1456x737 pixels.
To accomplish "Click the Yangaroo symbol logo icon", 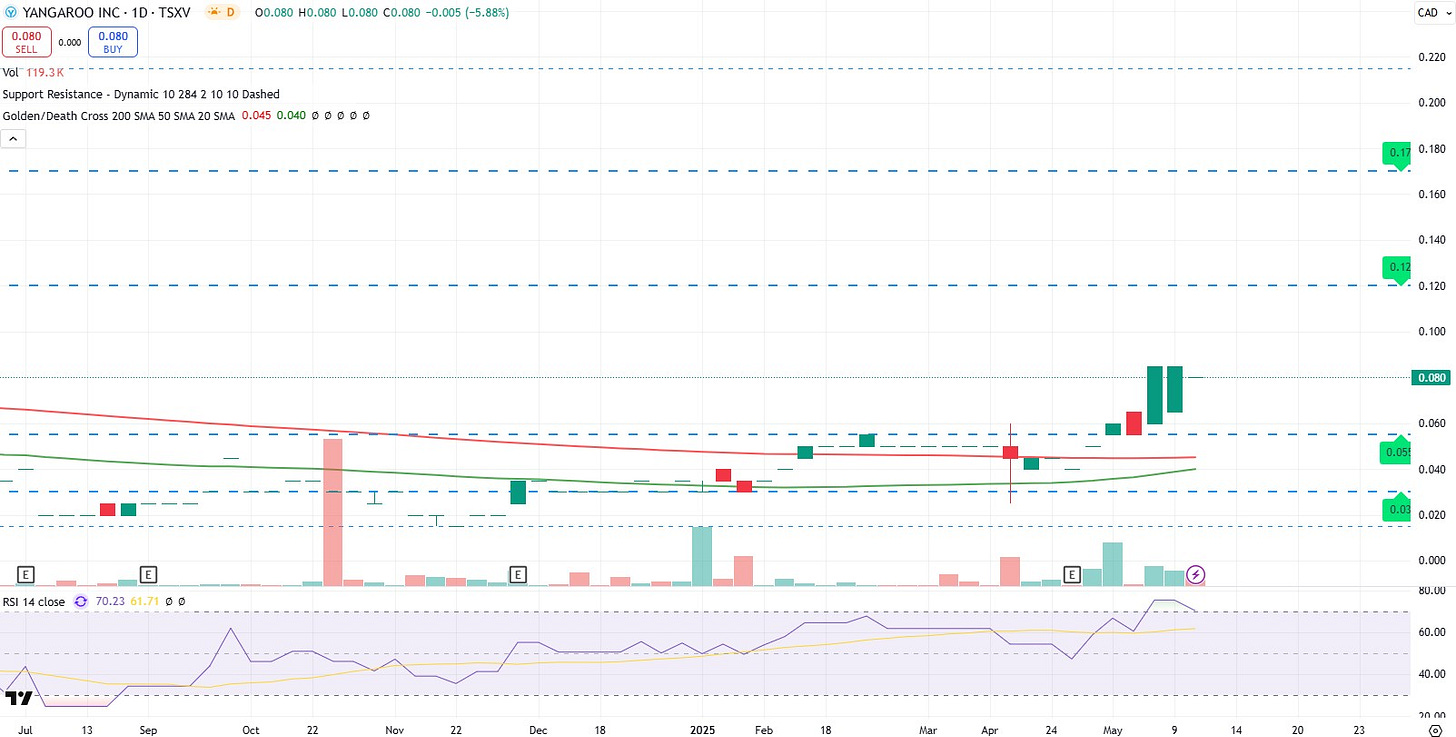I will 9,13.
